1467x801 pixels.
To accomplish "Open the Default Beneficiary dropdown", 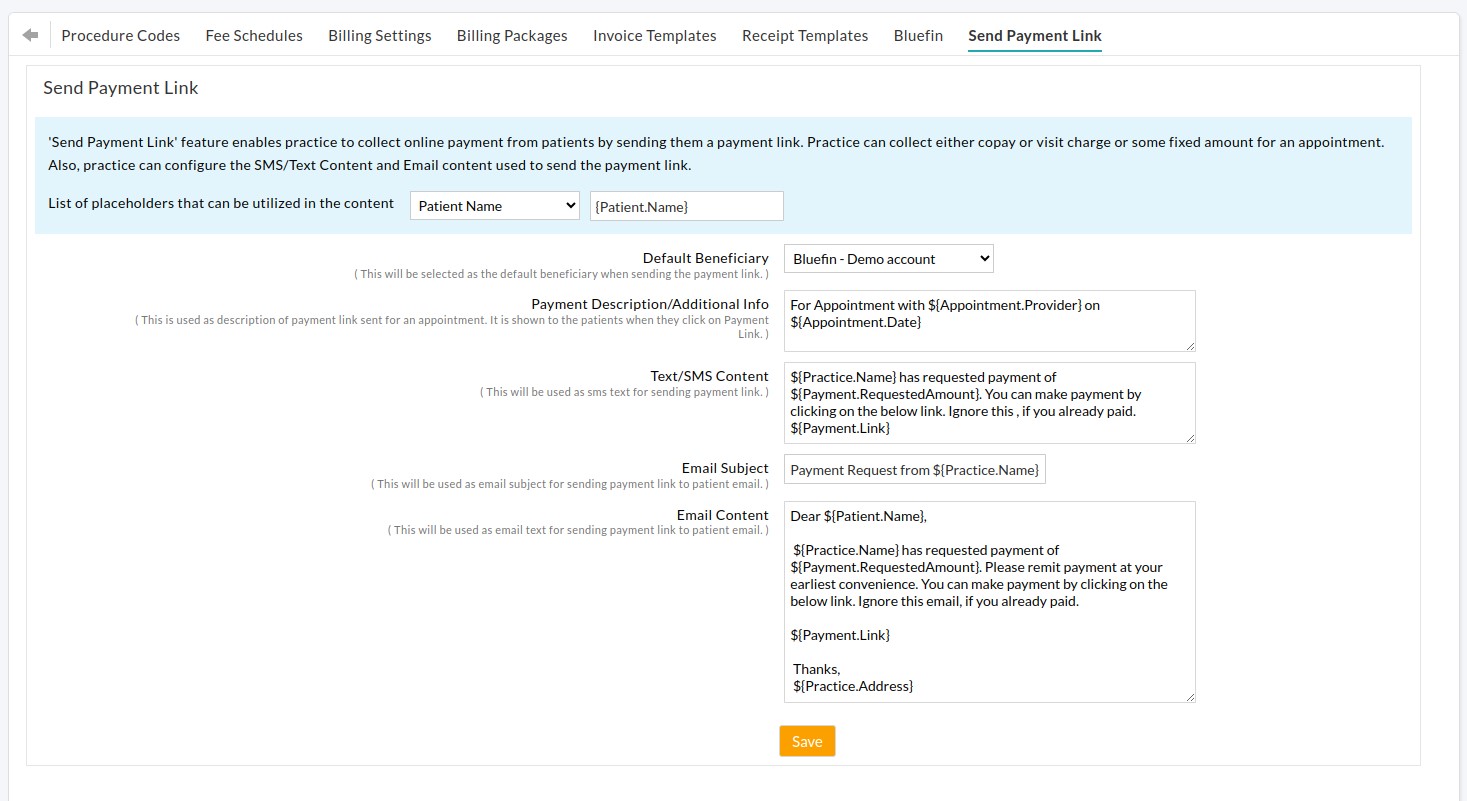I will (888, 259).
